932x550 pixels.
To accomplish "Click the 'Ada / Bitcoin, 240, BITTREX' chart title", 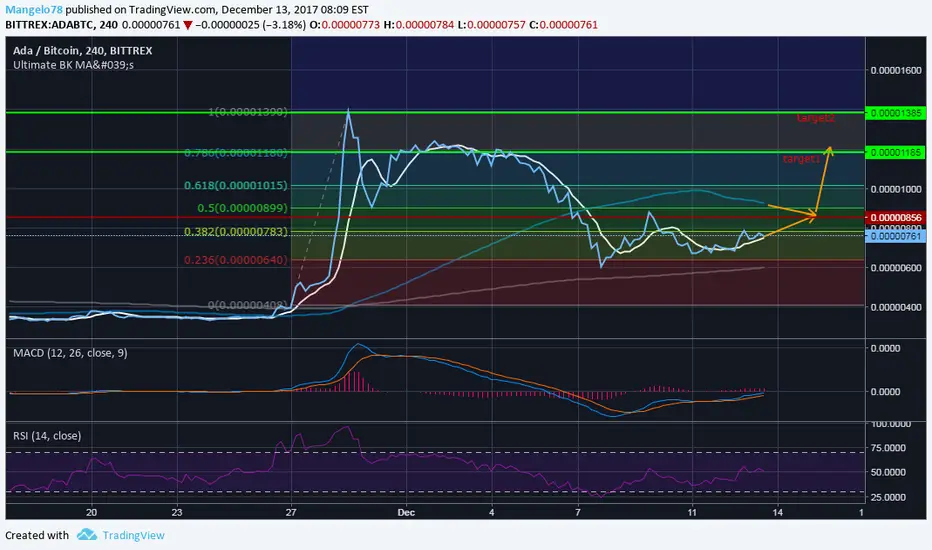I will [83, 51].
